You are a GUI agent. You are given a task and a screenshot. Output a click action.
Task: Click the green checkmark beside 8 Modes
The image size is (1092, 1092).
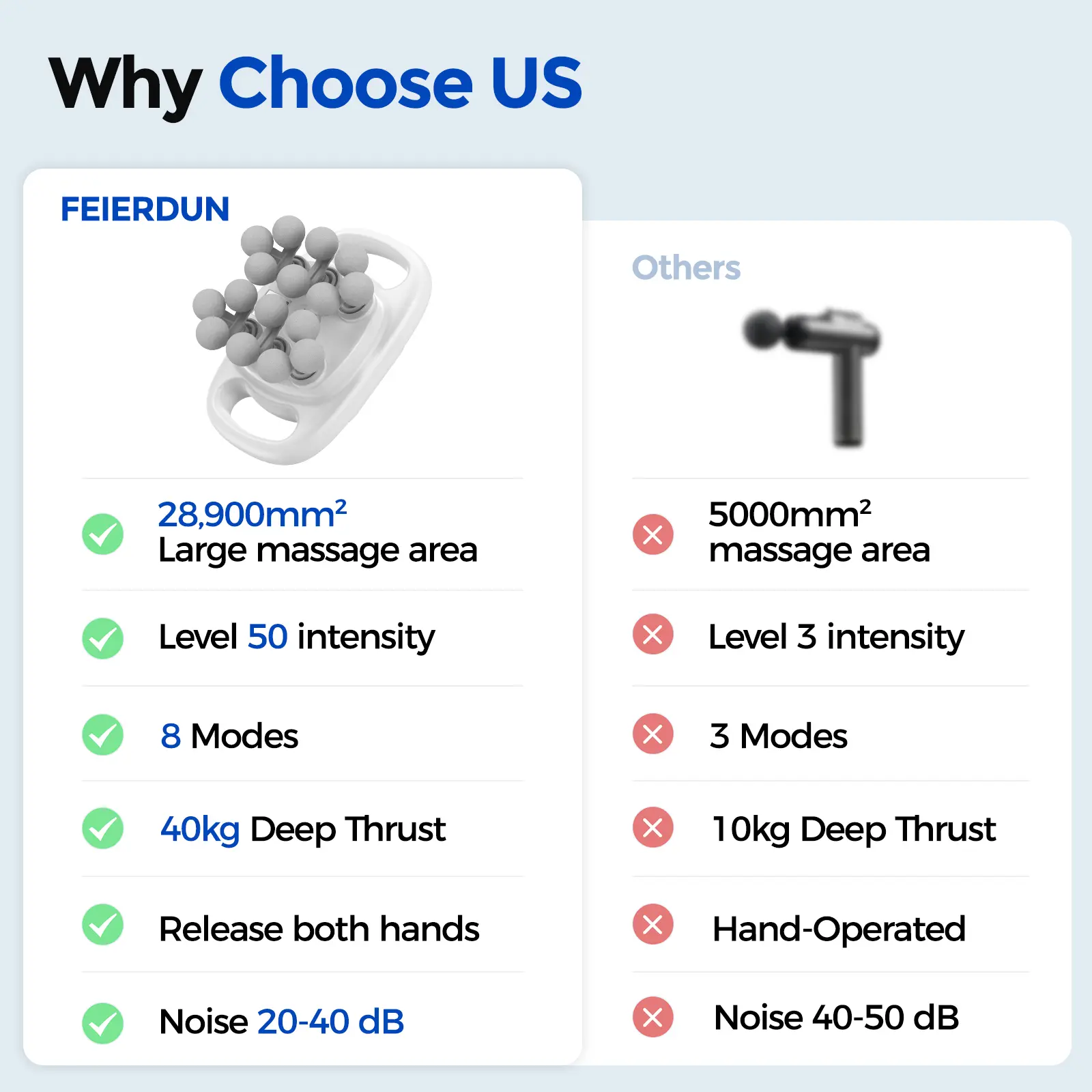(x=102, y=735)
